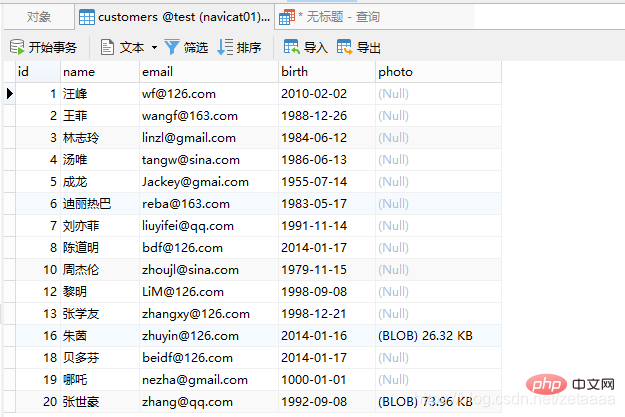
Task: Select the email cell liuyifei@qq.com
Action: pos(209,226)
